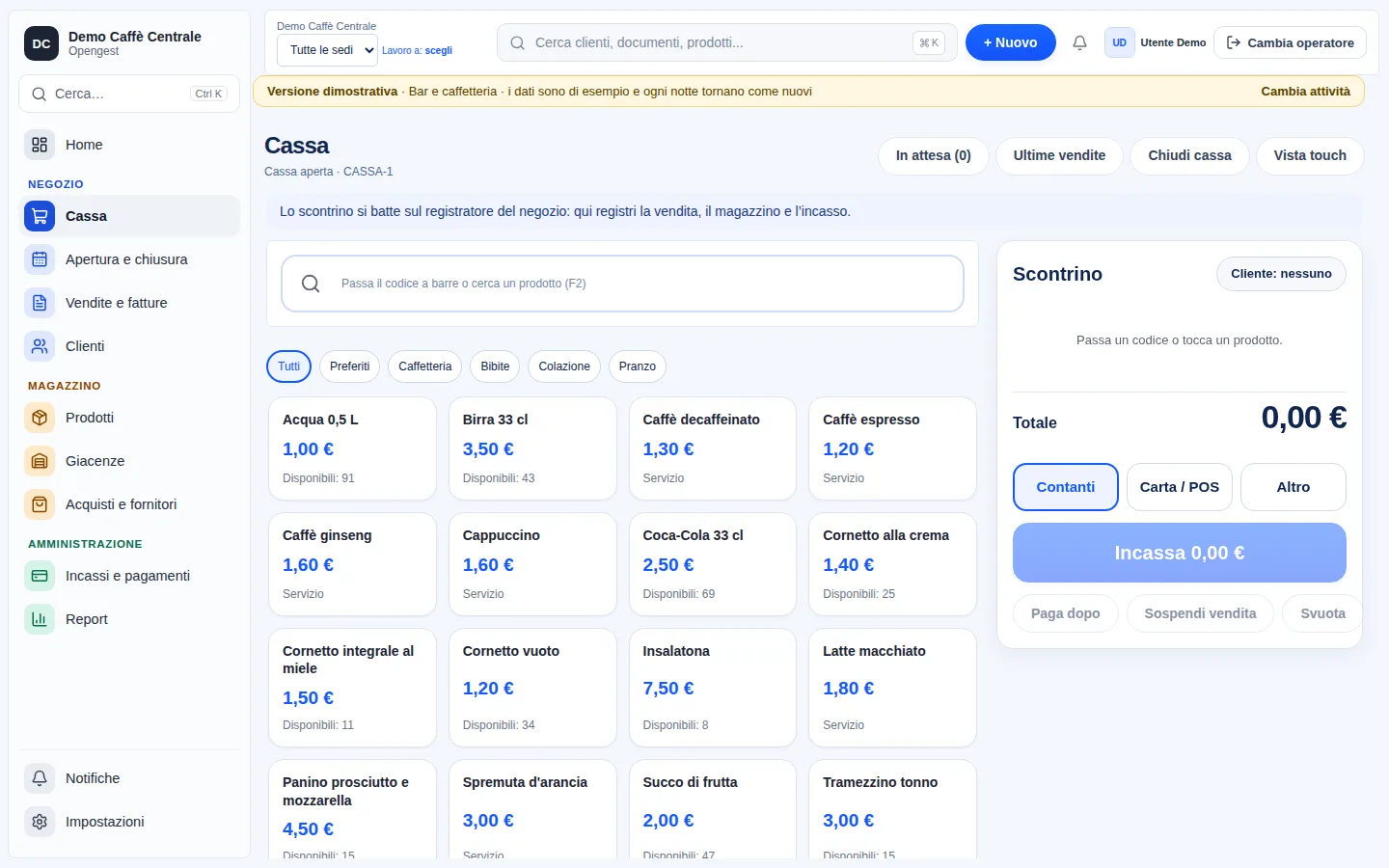Filter products by Pranzo
1389x868 pixels.
[x=638, y=366]
